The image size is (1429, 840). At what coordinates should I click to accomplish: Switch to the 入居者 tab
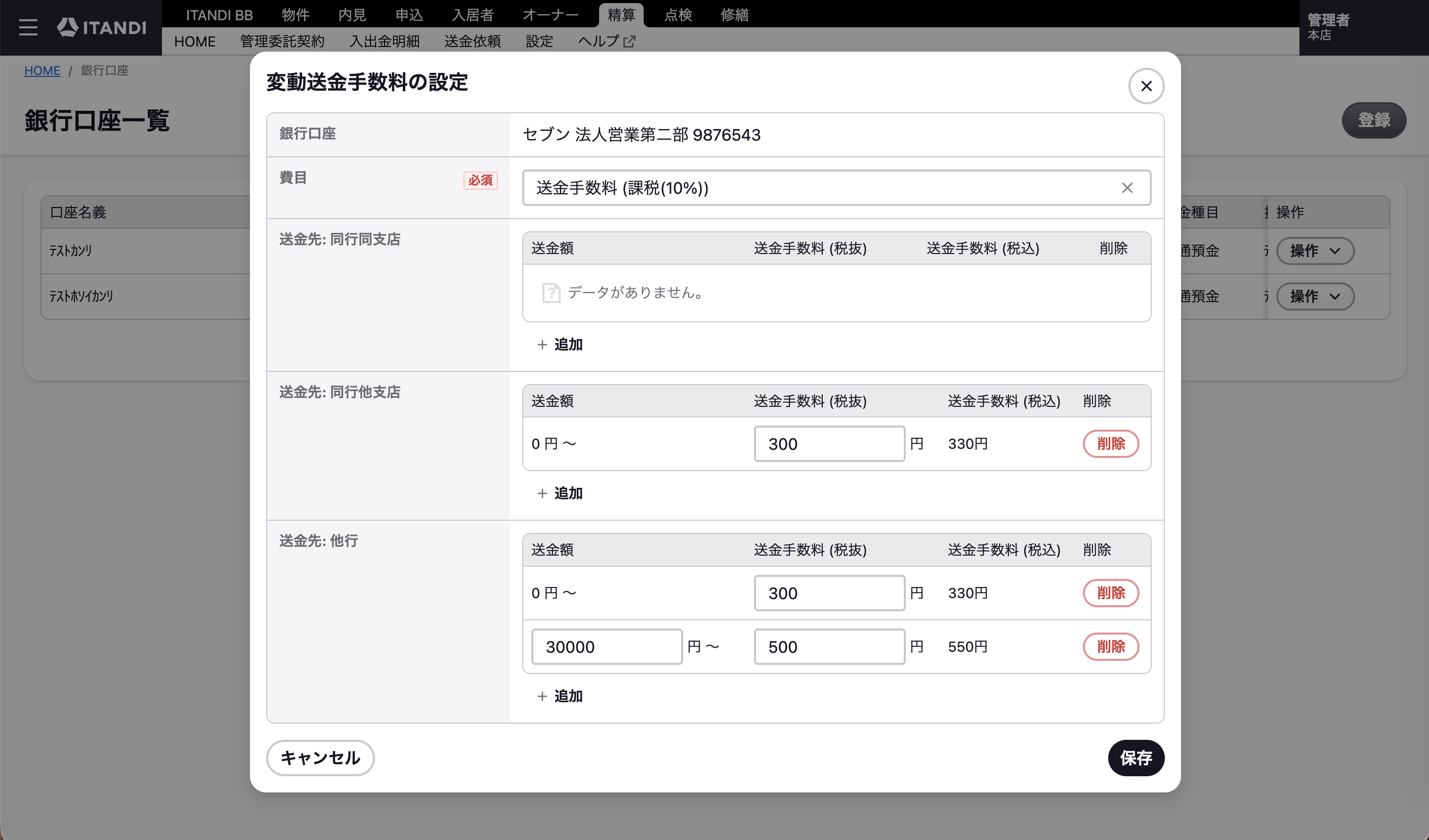[x=473, y=15]
